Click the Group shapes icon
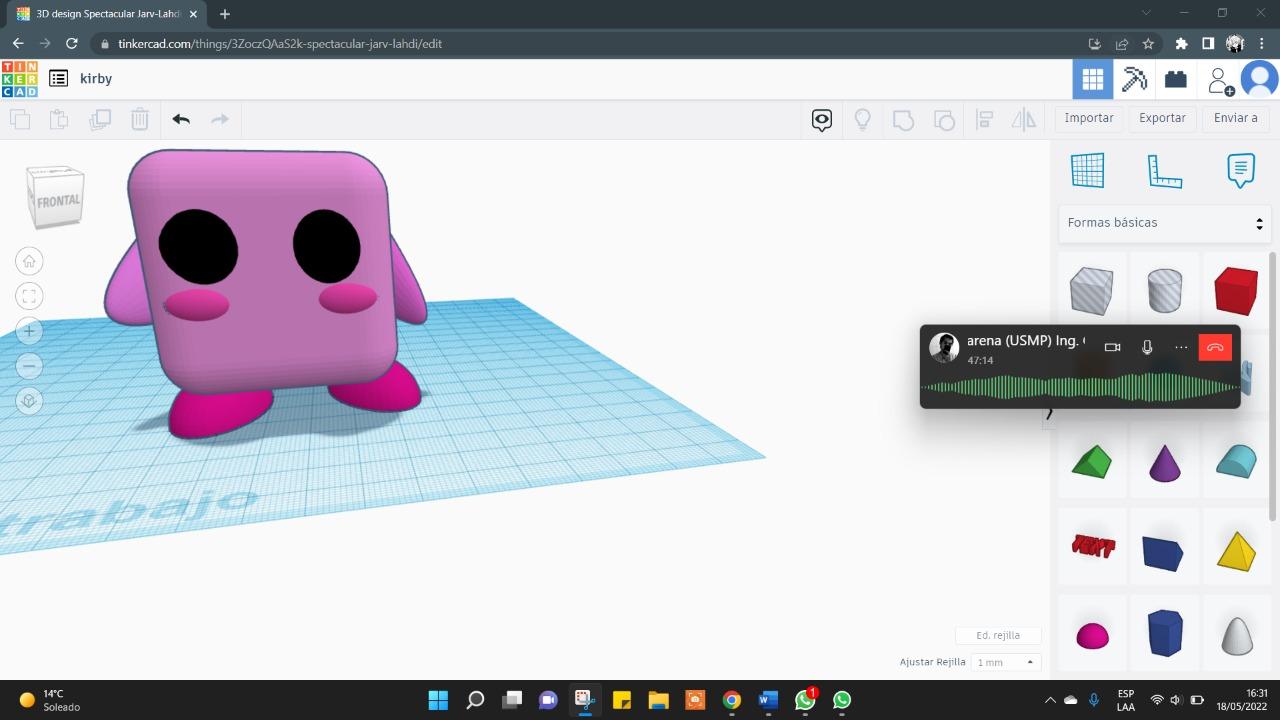This screenshot has width=1280, height=720. coord(903,120)
